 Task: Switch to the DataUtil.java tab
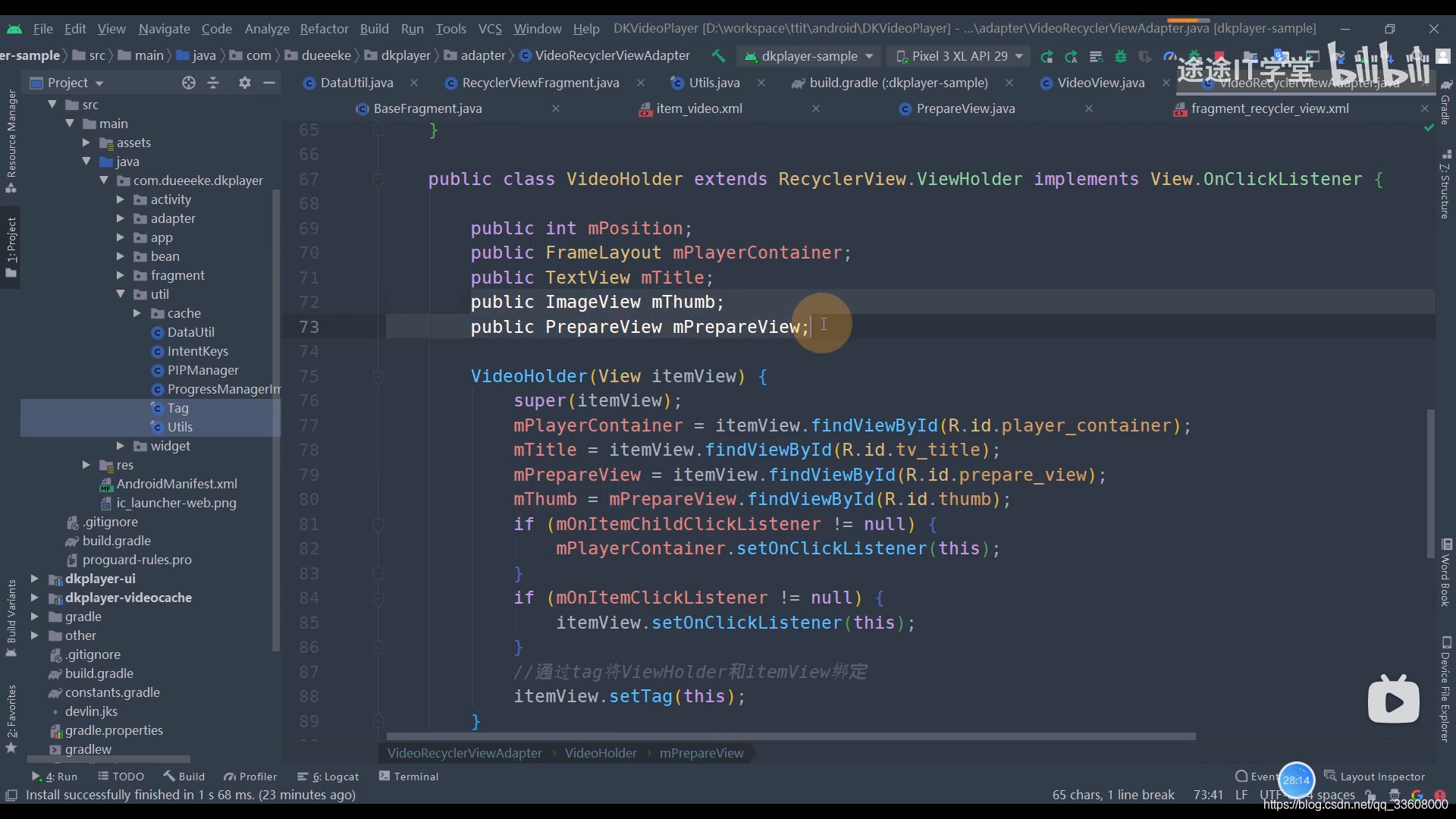click(x=356, y=83)
